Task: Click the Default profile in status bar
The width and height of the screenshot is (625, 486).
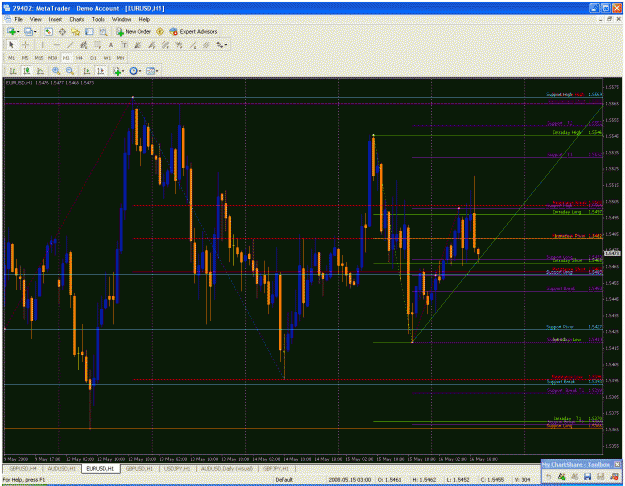Action: pyautogui.click(x=284, y=480)
